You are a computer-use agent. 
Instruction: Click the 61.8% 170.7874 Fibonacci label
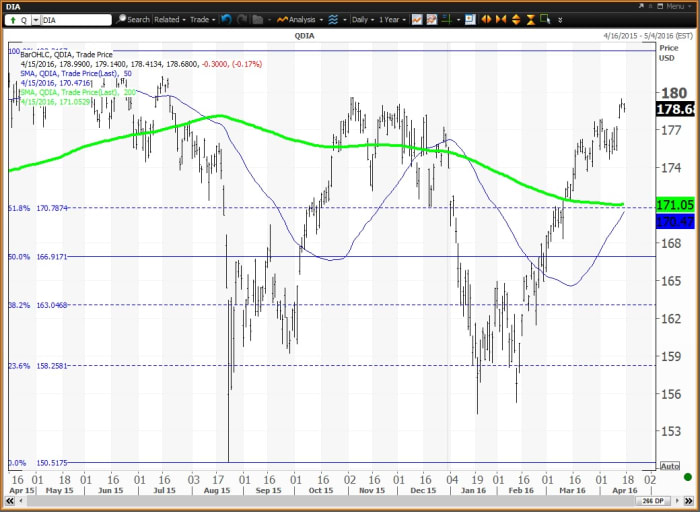[38, 208]
